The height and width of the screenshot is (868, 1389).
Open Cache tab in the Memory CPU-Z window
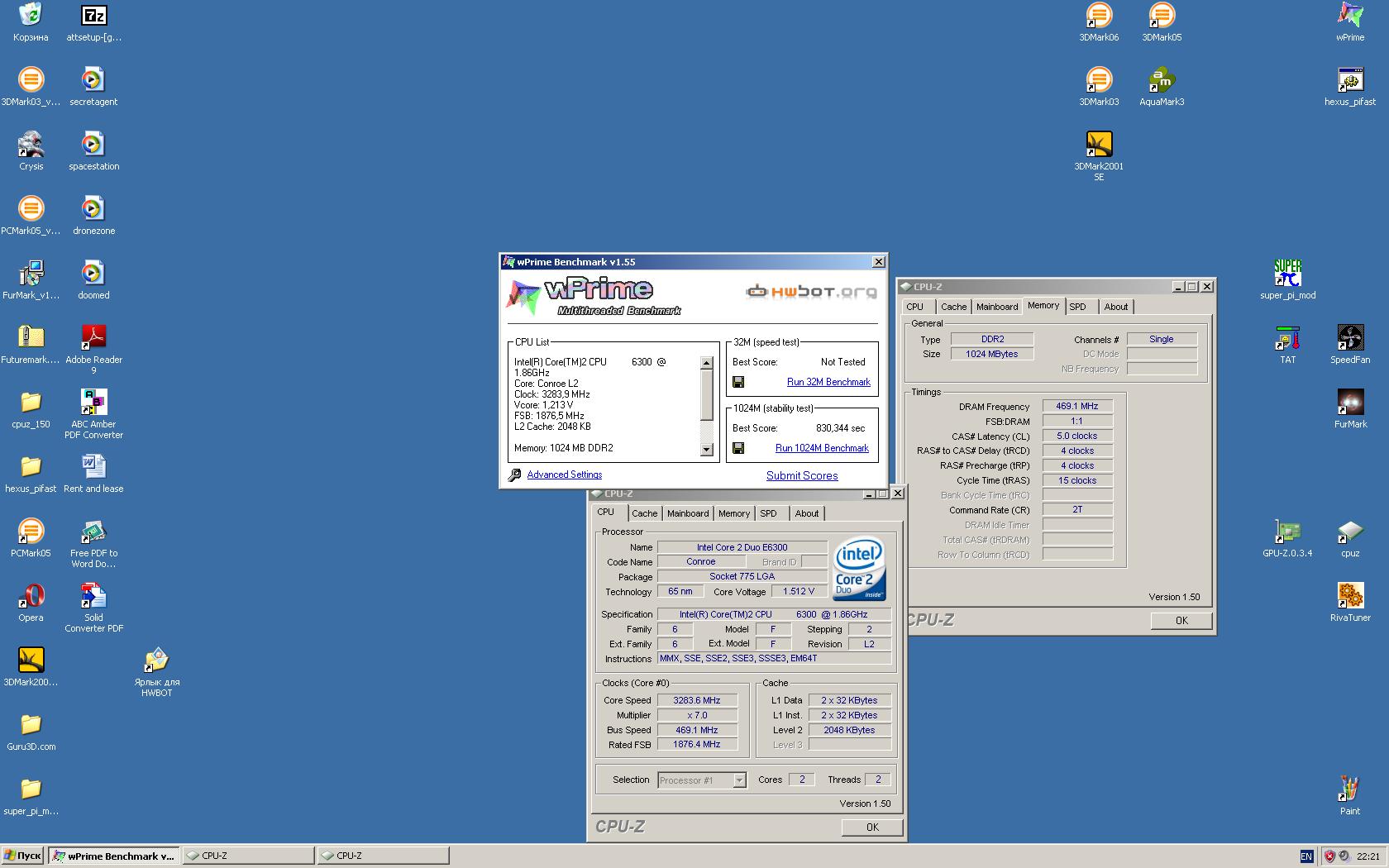pyautogui.click(x=954, y=307)
